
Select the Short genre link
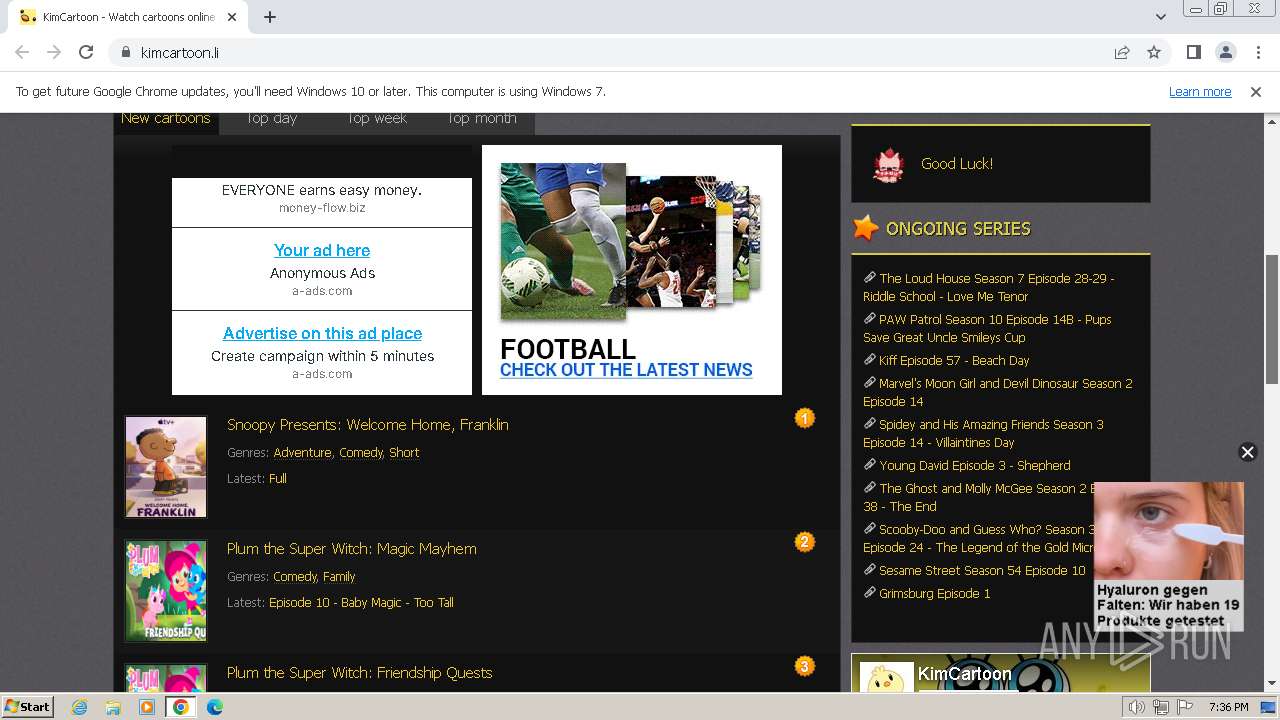404,453
